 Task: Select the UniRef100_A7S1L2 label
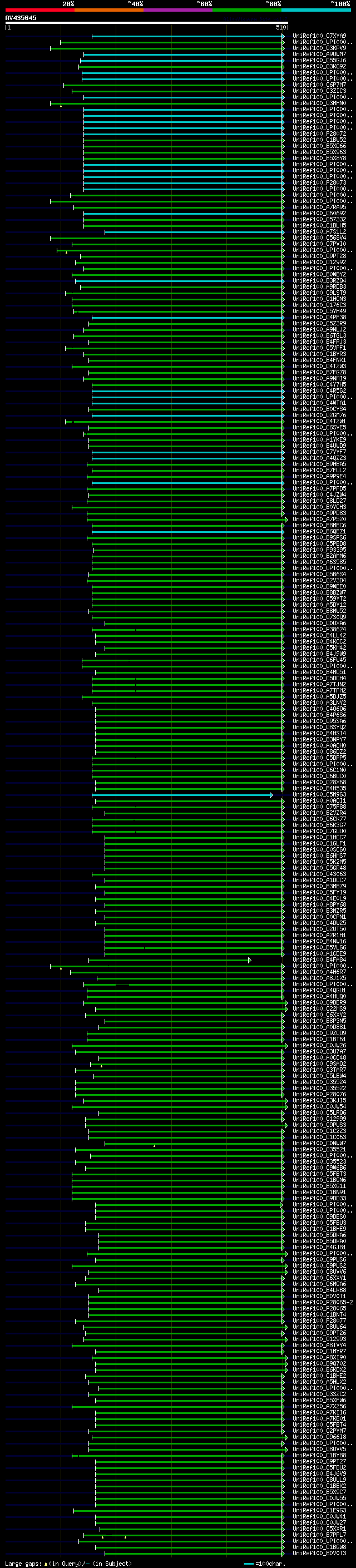tap(319, 232)
